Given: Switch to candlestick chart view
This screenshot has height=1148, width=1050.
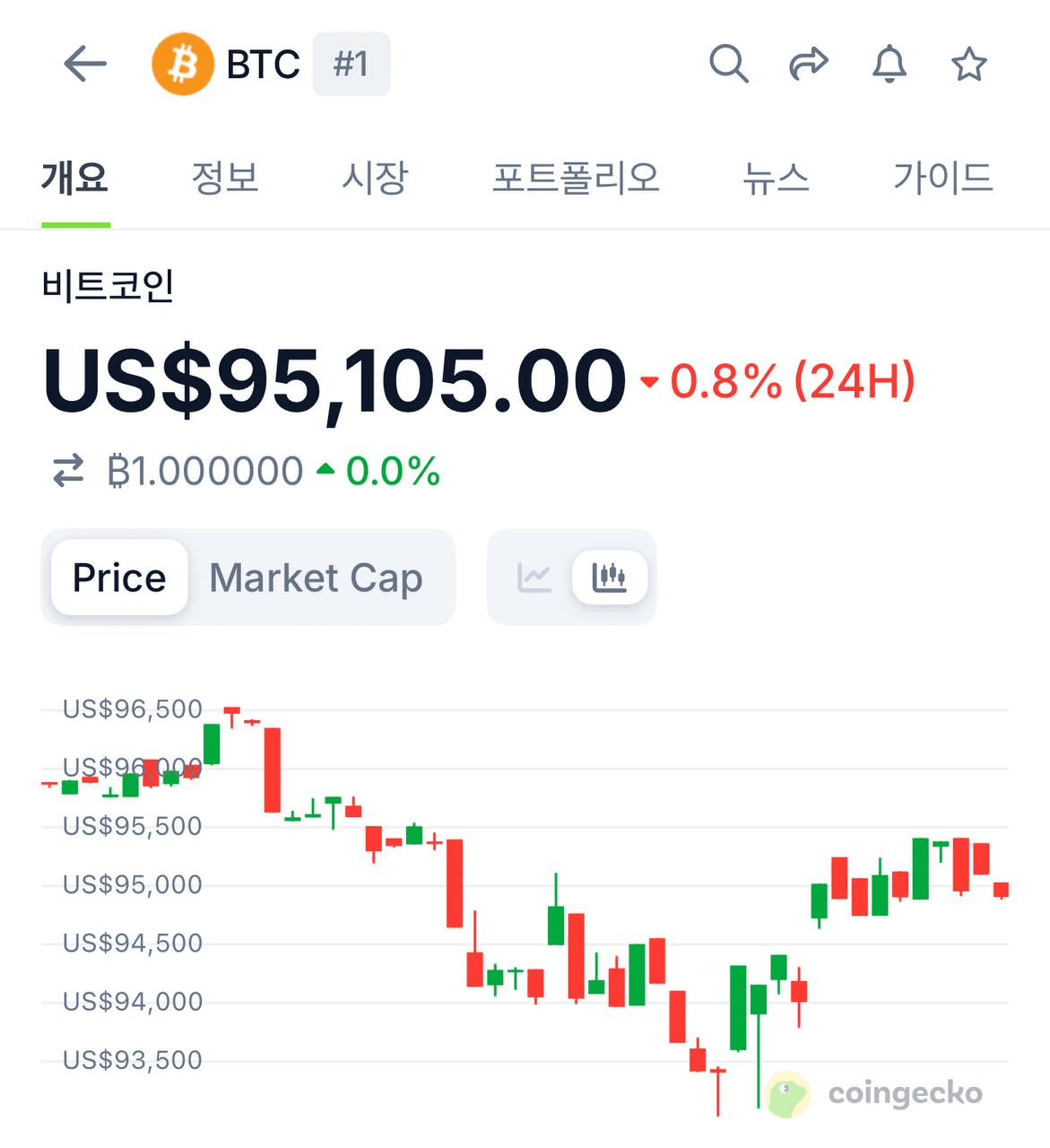Looking at the screenshot, I should (609, 578).
